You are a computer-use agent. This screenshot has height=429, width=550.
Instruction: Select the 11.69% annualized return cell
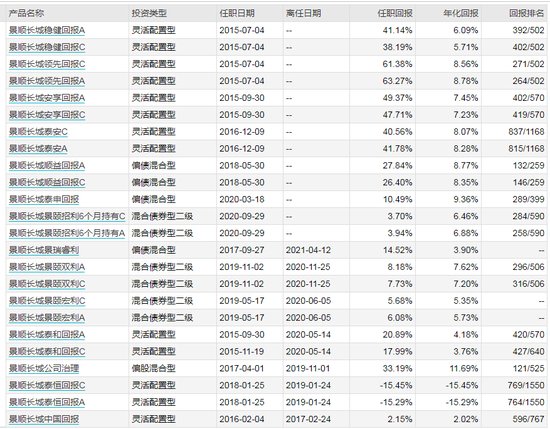464,368
